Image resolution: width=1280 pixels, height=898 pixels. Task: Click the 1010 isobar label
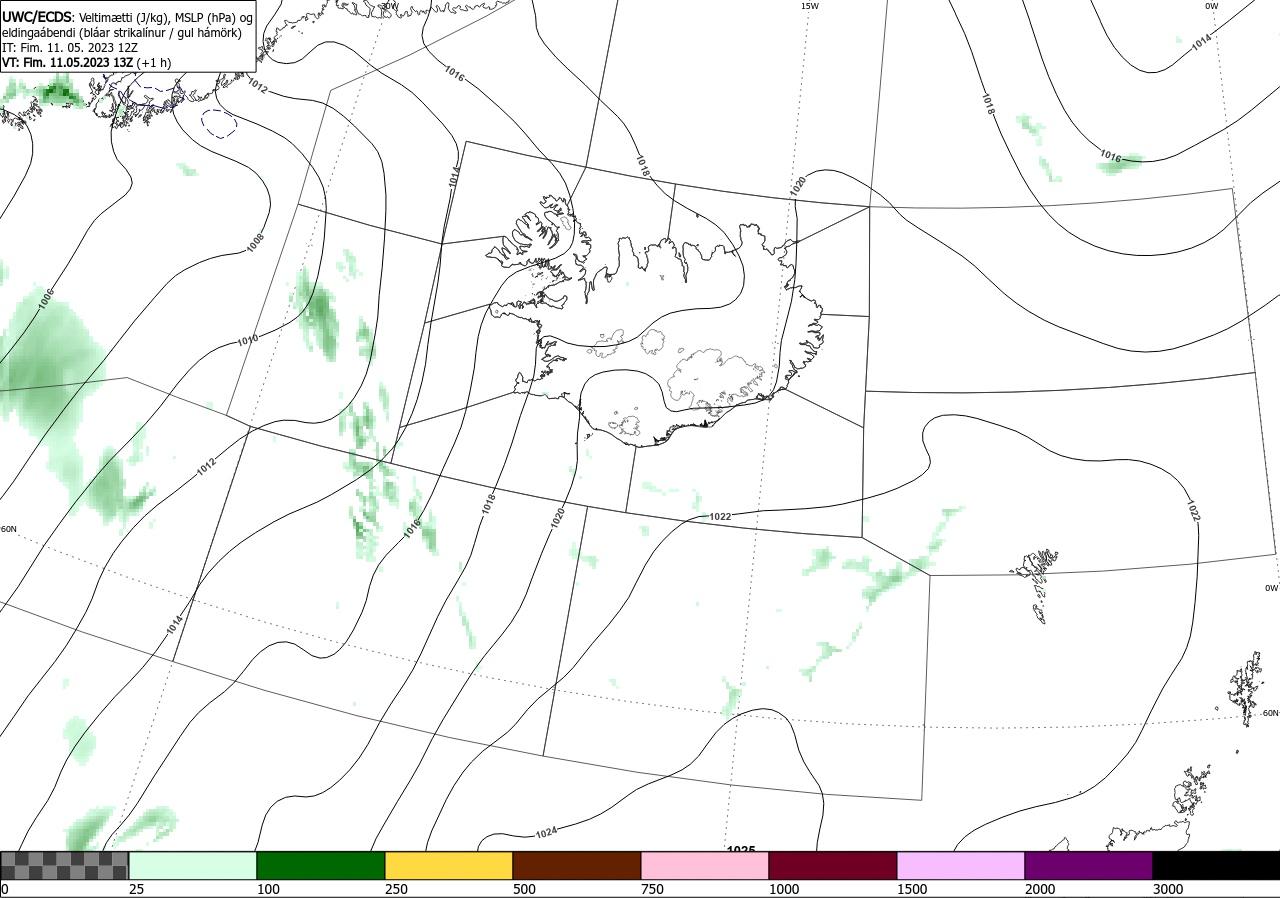coord(248,340)
